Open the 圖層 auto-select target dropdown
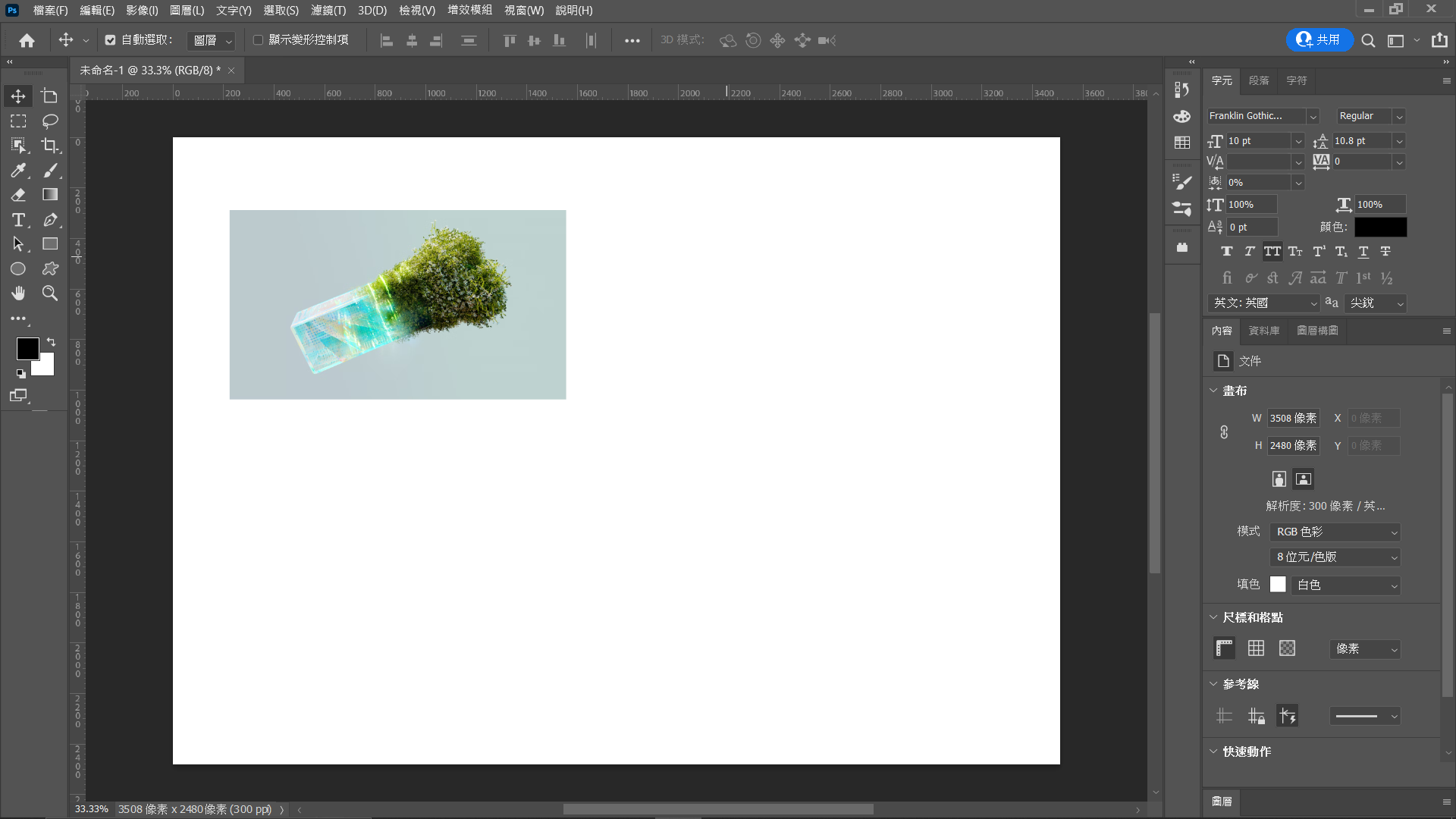The width and height of the screenshot is (1456, 819). point(212,41)
